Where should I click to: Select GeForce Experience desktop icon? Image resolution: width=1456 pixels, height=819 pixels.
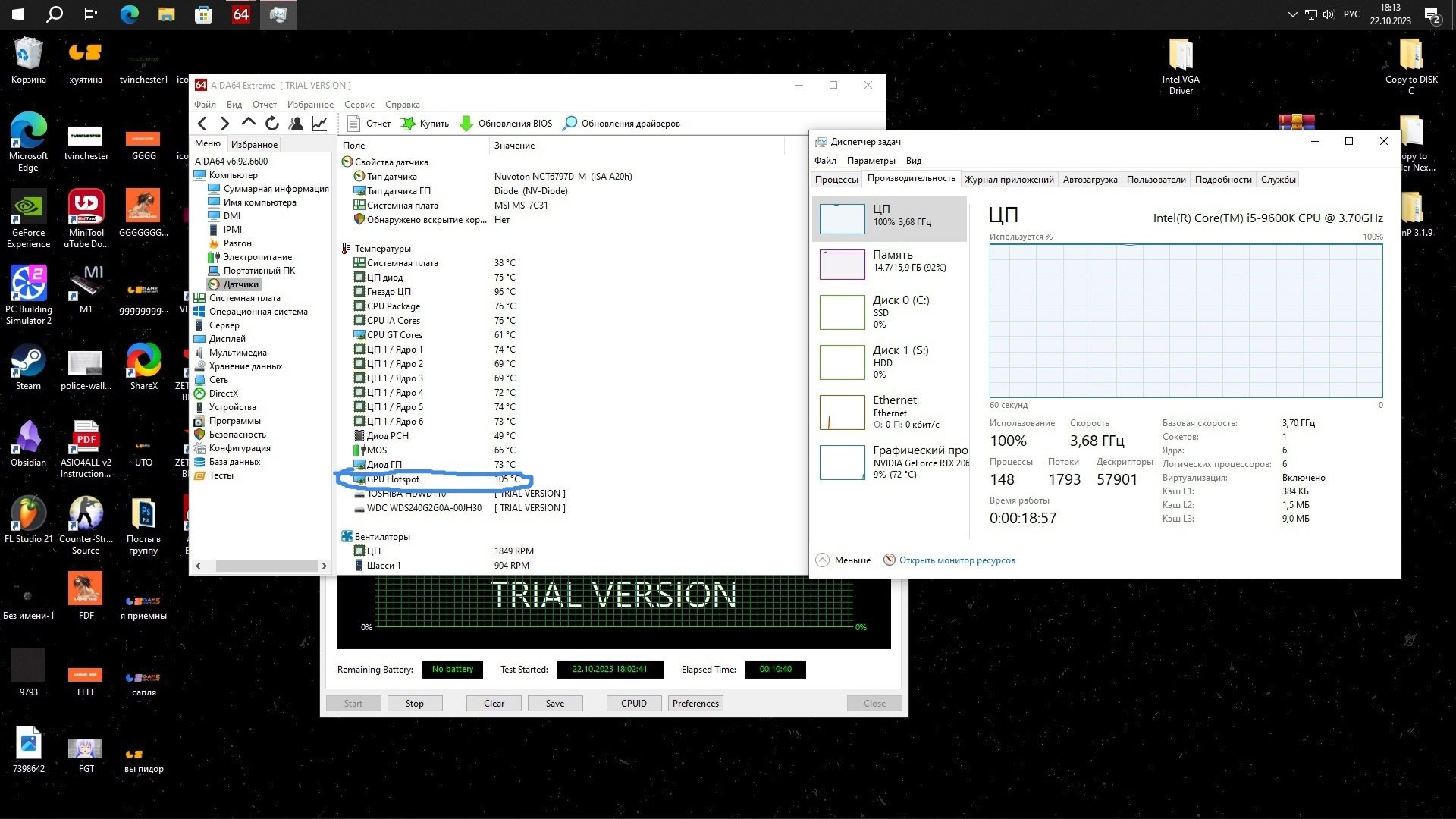tap(29, 218)
